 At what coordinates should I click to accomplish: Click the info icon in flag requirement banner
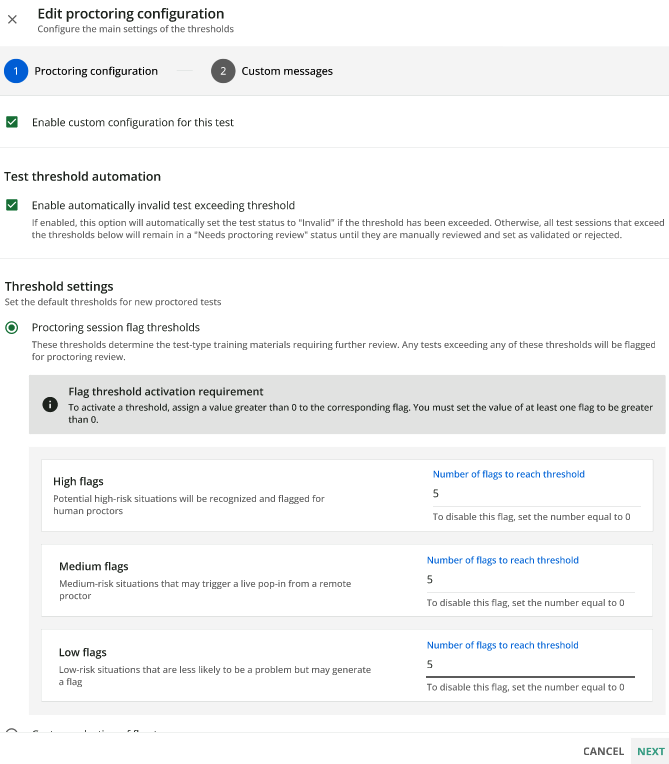point(50,404)
